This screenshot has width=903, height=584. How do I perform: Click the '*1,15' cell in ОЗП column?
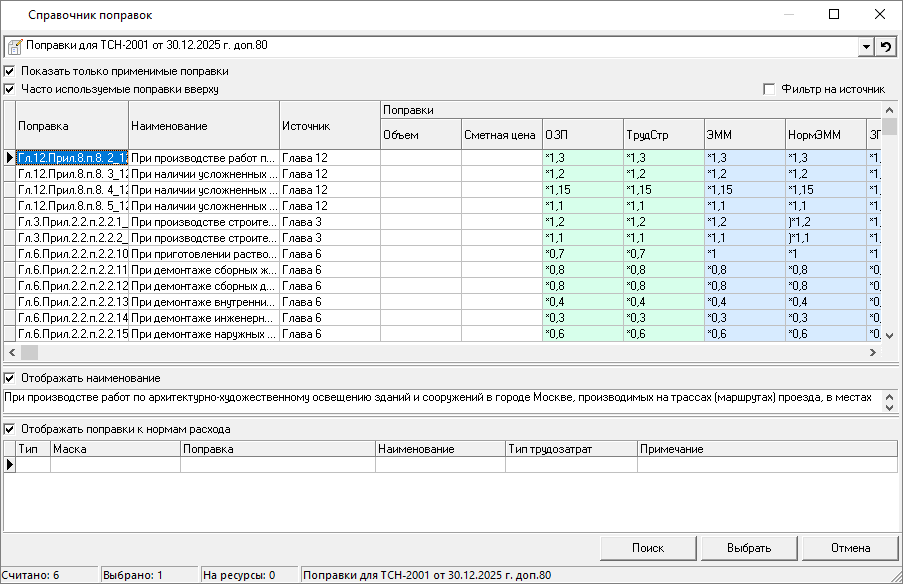point(583,190)
